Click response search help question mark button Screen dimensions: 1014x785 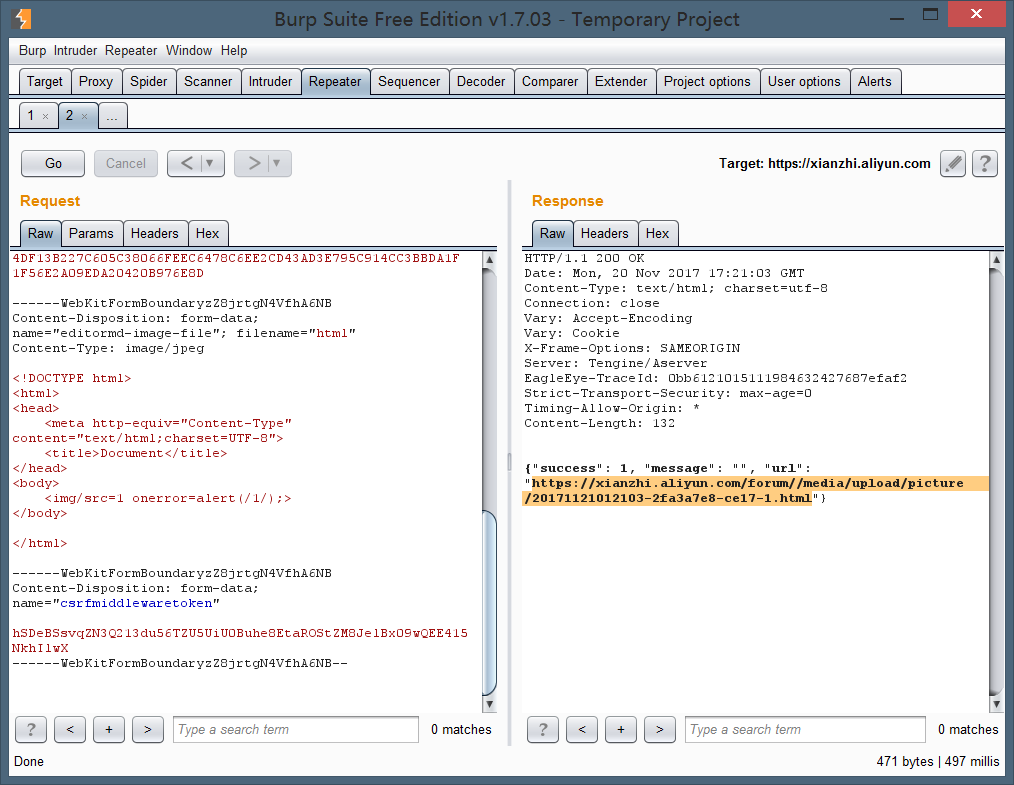coord(543,729)
